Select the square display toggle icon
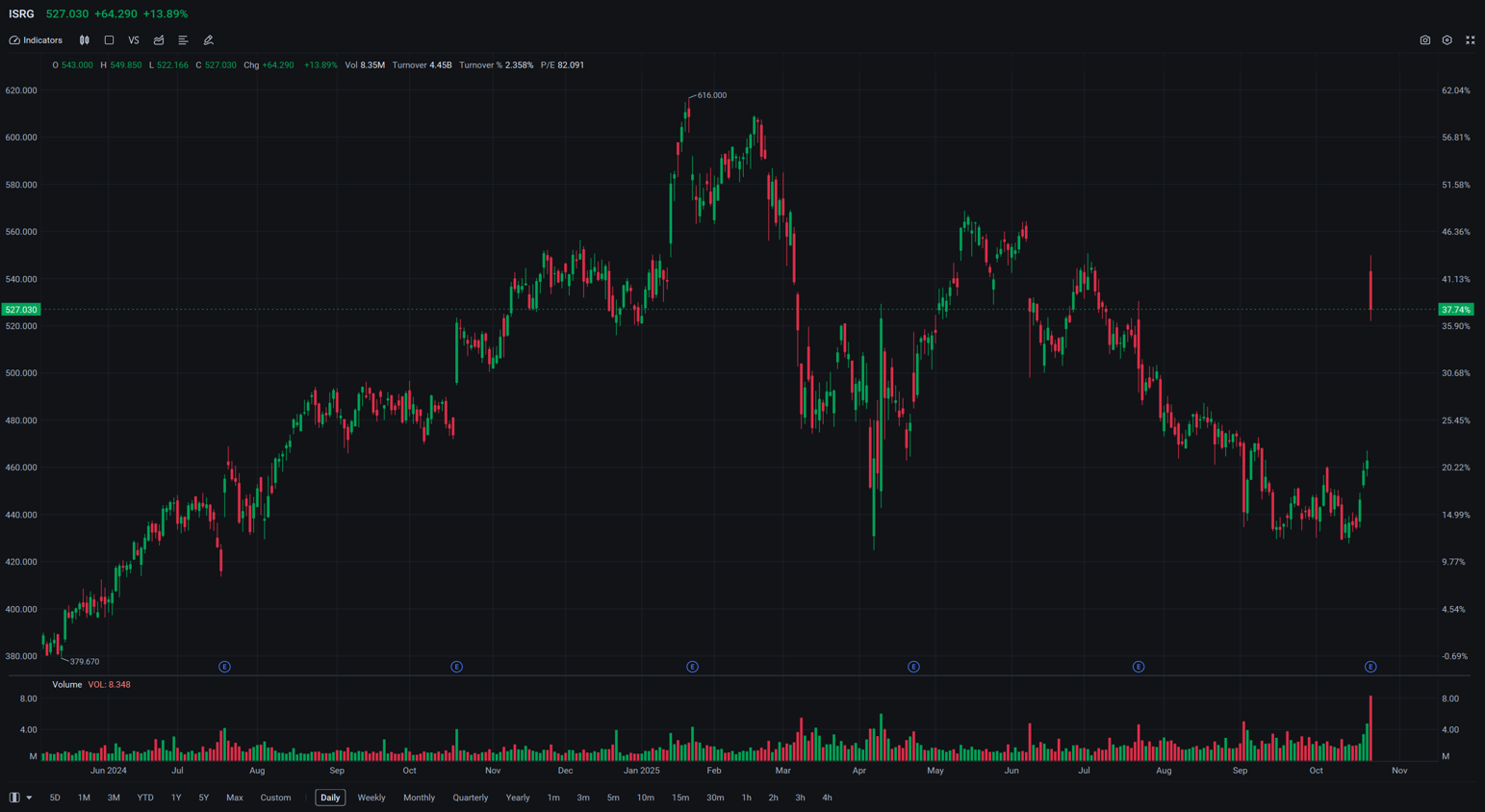This screenshot has width=1485, height=812. click(x=109, y=40)
